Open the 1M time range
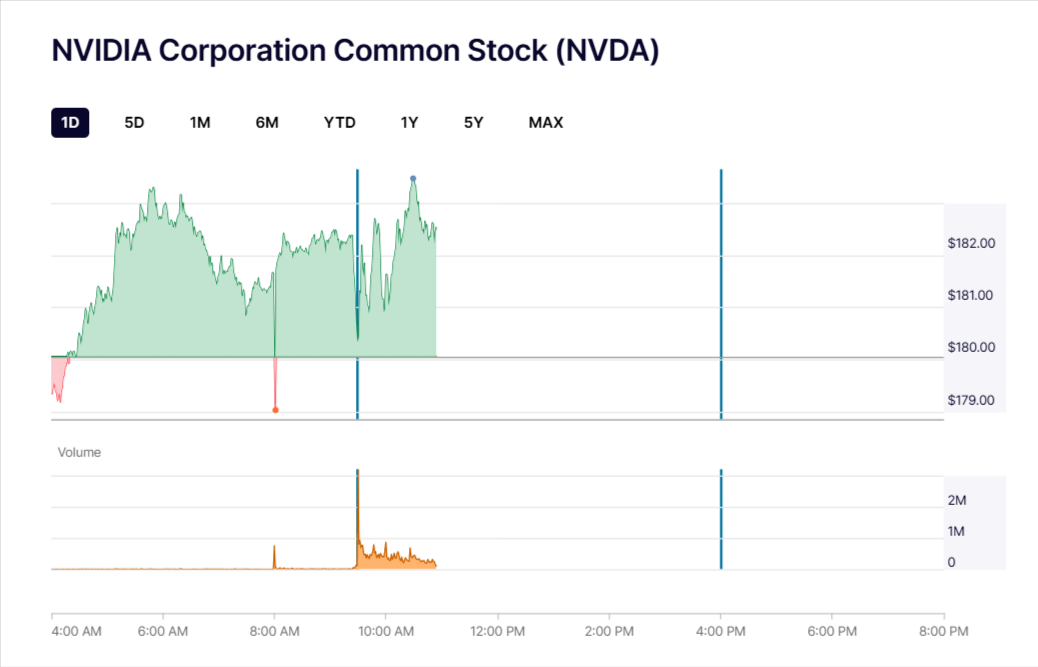This screenshot has height=667, width=1038. point(199,122)
